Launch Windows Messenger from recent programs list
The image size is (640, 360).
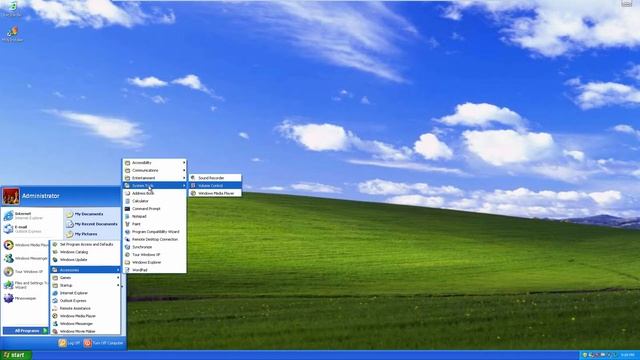click(x=25, y=258)
